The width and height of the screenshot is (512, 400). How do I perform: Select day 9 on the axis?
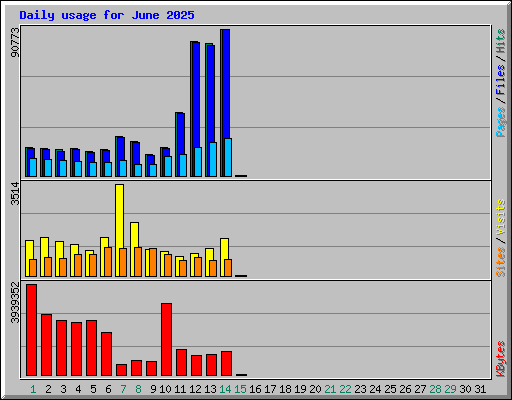(153, 389)
